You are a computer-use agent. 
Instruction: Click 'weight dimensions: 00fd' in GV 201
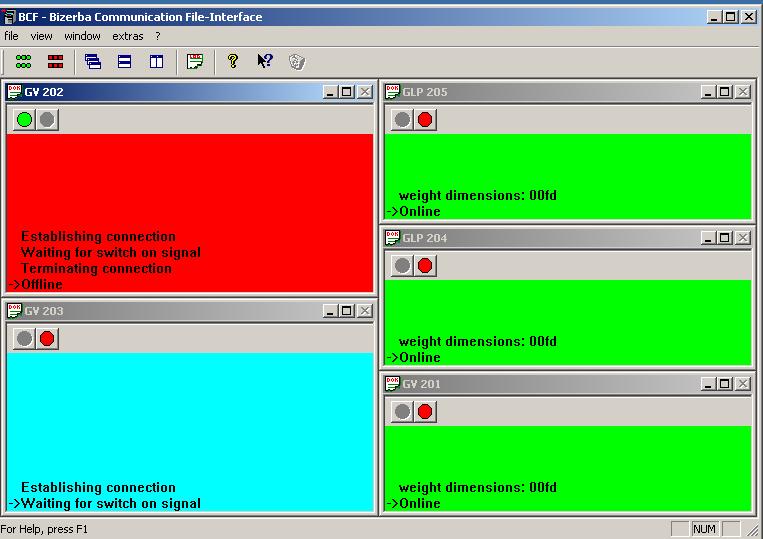pyautogui.click(x=477, y=487)
